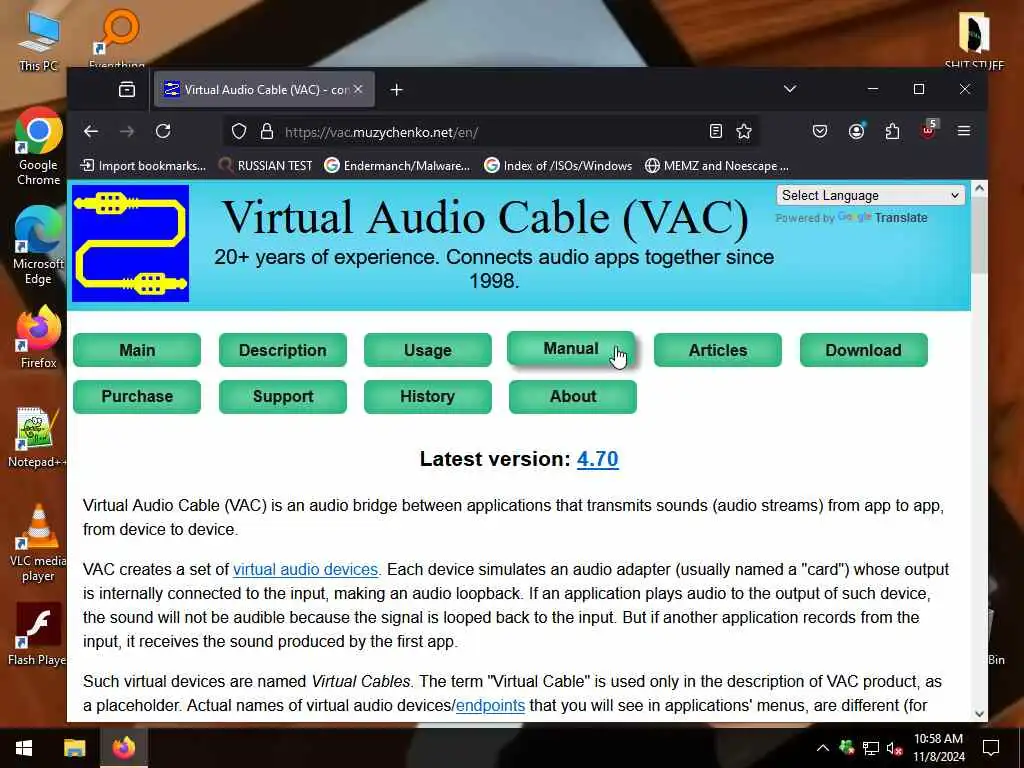Image resolution: width=1024 pixels, height=768 pixels.
Task: Open a new tab with plus icon
Action: coord(396,89)
